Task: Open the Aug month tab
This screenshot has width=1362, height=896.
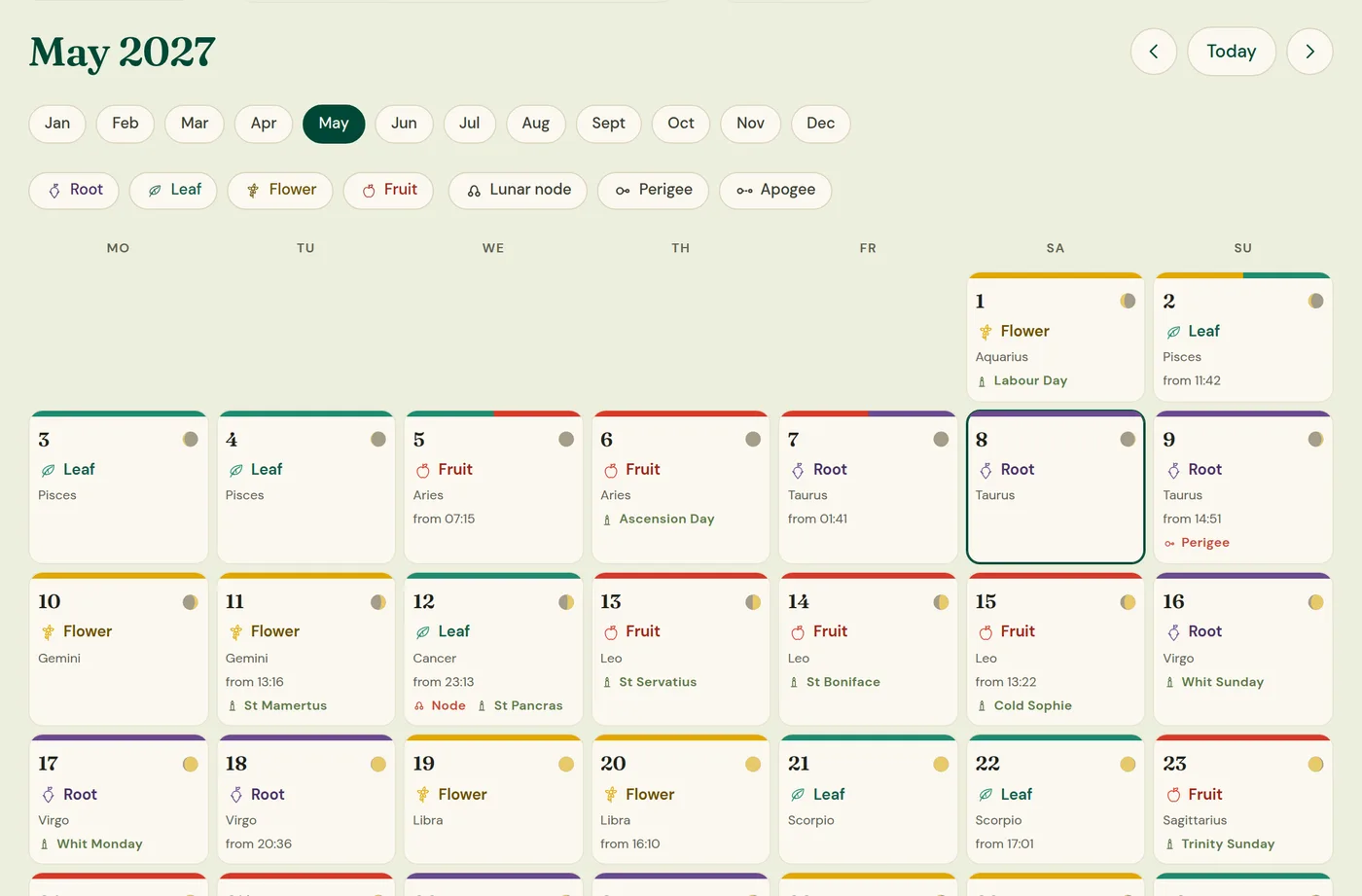Action: (536, 124)
